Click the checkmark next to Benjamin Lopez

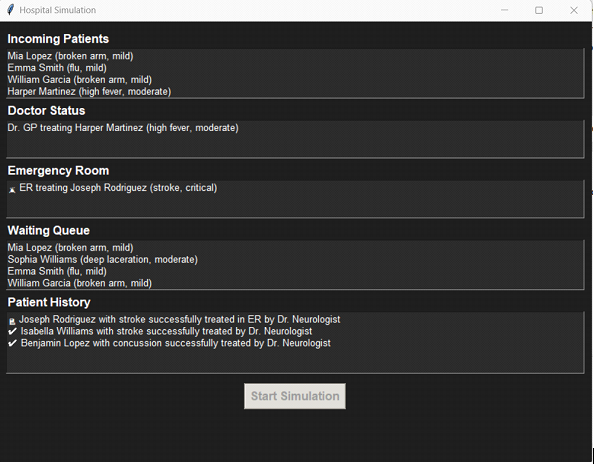coord(13,343)
